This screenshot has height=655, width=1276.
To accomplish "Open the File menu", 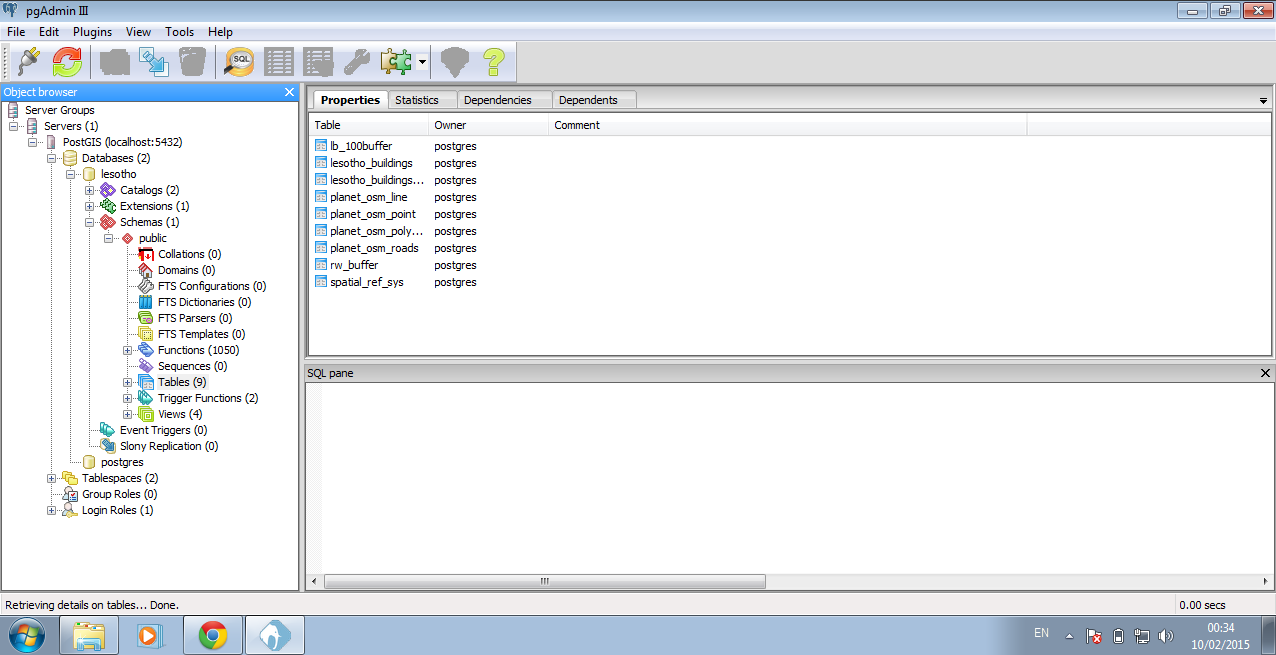I will 16,32.
